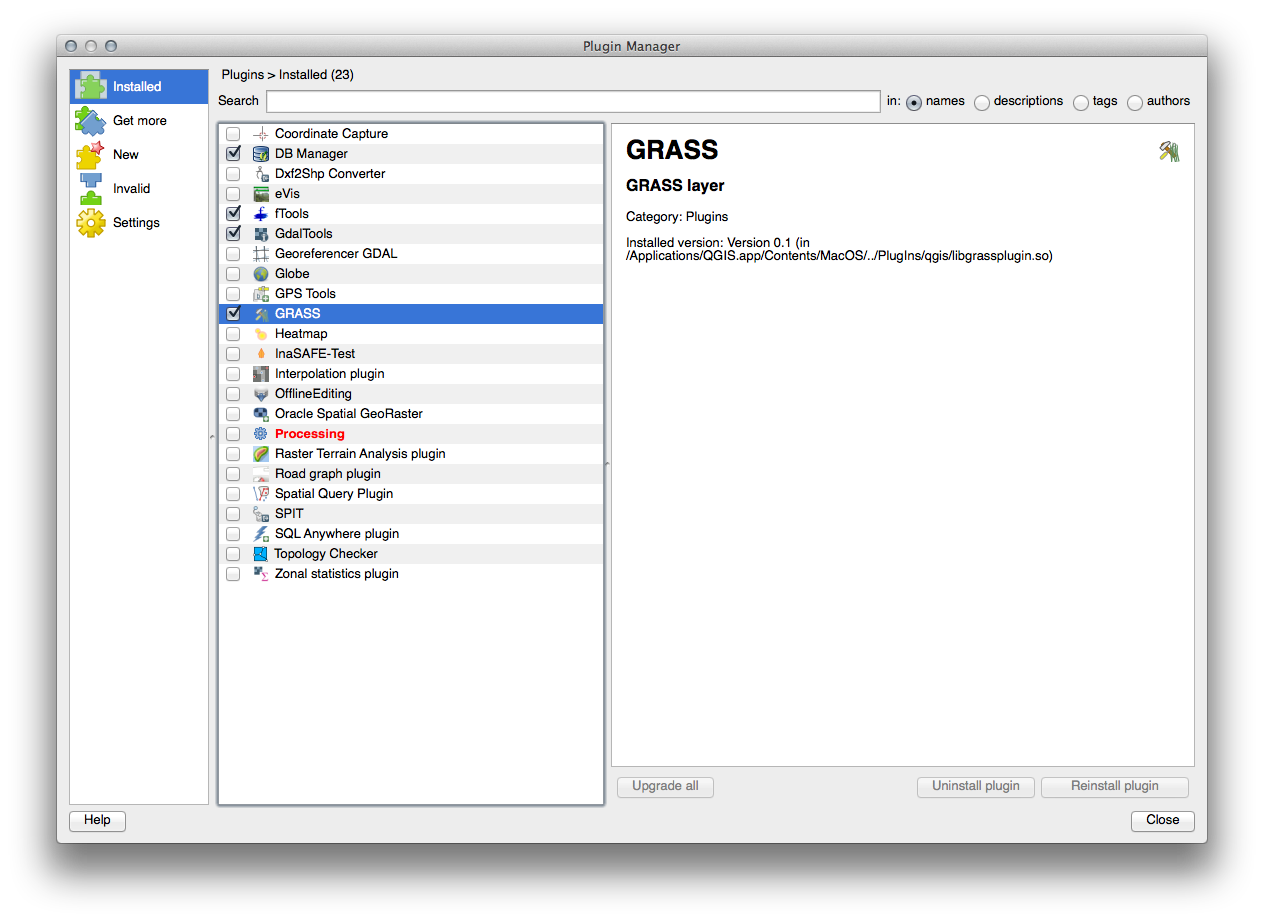Click the Help button
The width and height of the screenshot is (1264, 922).
(x=97, y=820)
